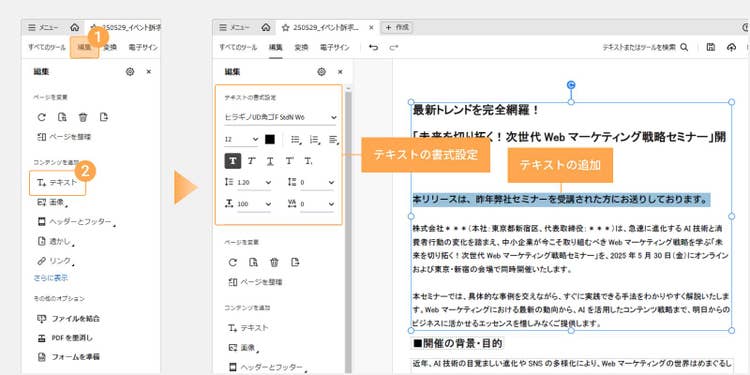Viewport: 750px width, 375px height.
Task: Open メニュー in right window
Action: tap(235, 28)
